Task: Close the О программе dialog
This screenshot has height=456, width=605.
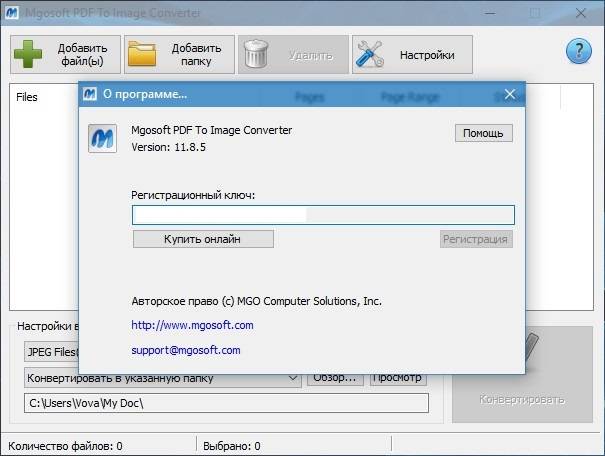Action: point(510,94)
